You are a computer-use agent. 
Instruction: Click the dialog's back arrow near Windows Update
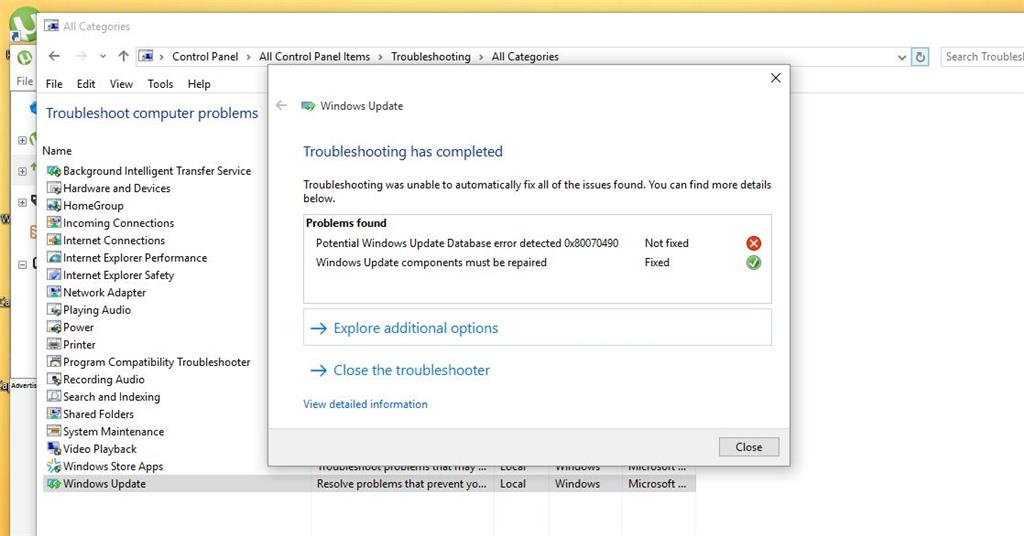coord(281,106)
